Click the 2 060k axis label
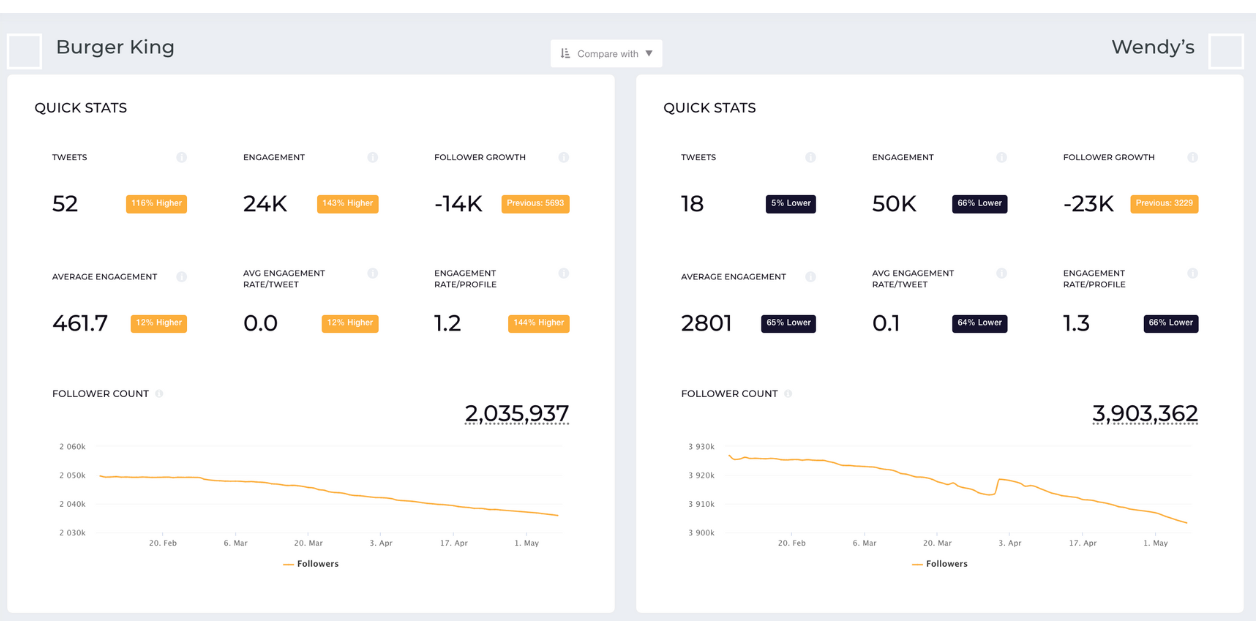Image resolution: width=1256 pixels, height=634 pixels. pos(72,447)
